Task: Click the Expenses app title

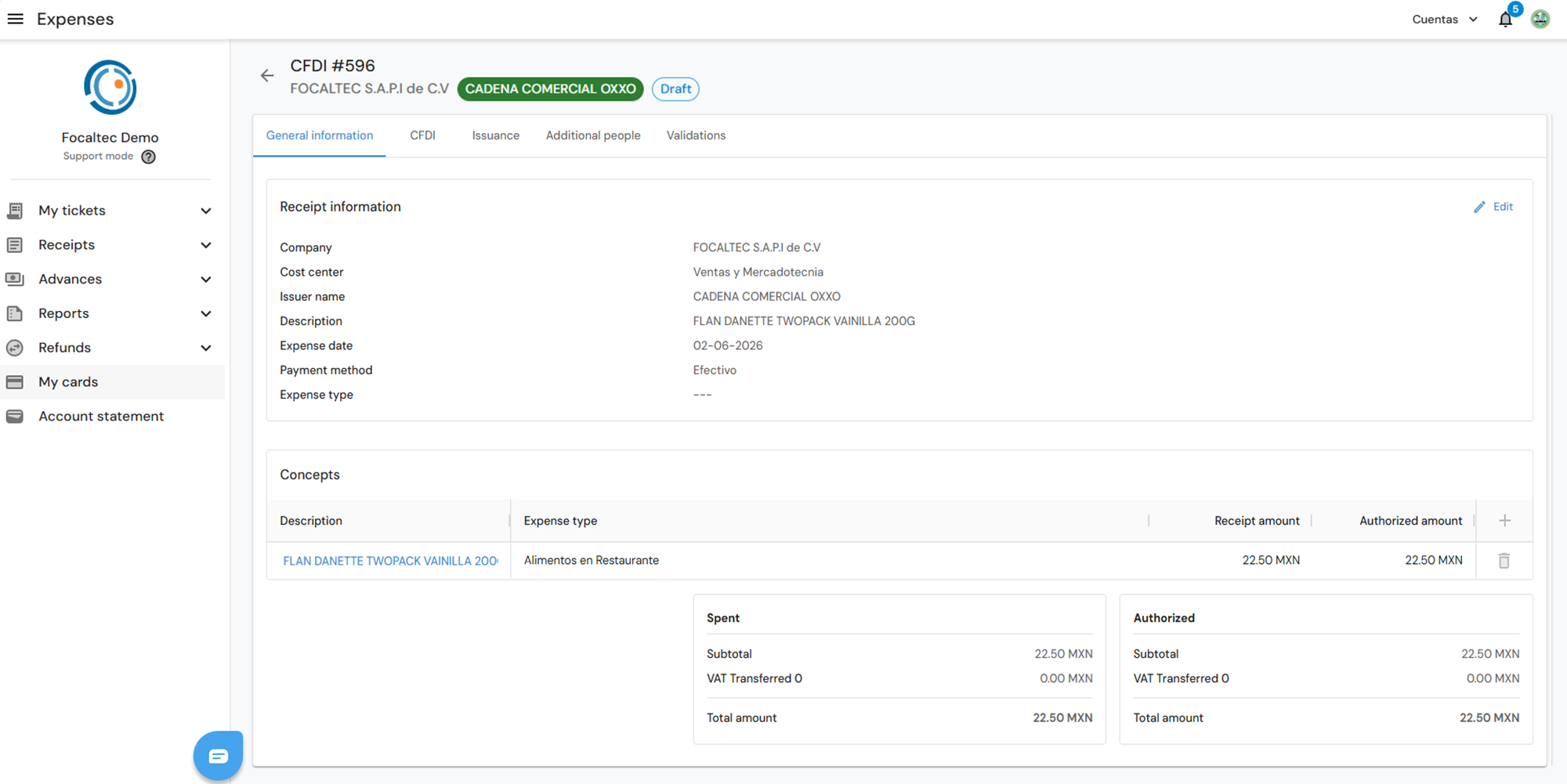Action: [75, 19]
